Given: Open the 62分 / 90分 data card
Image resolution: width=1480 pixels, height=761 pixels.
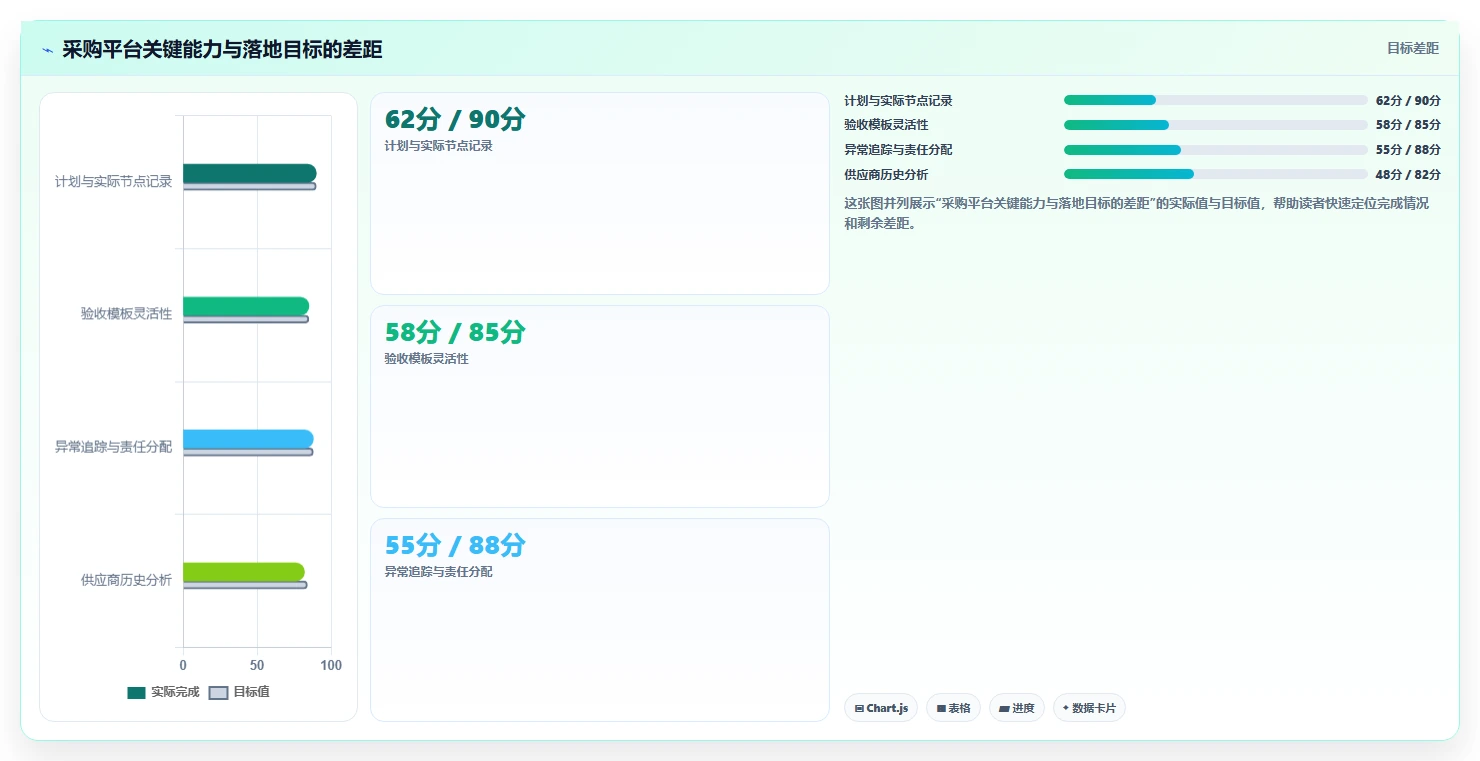Looking at the screenshot, I should pos(600,194).
